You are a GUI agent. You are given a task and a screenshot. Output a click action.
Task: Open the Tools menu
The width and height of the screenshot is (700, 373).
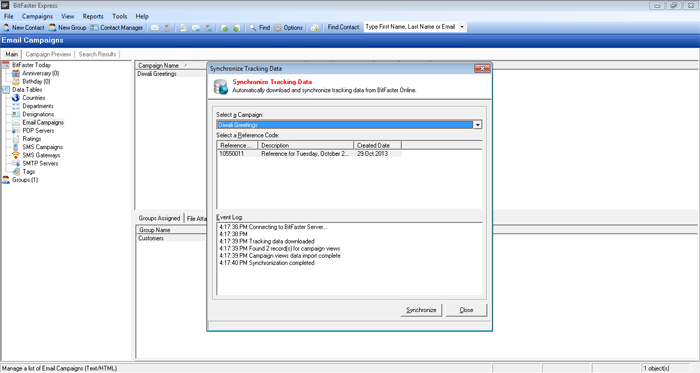point(120,17)
